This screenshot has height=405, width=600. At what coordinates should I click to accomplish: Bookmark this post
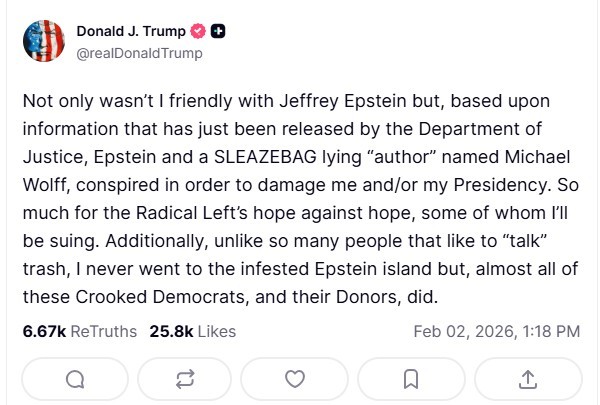point(410,379)
